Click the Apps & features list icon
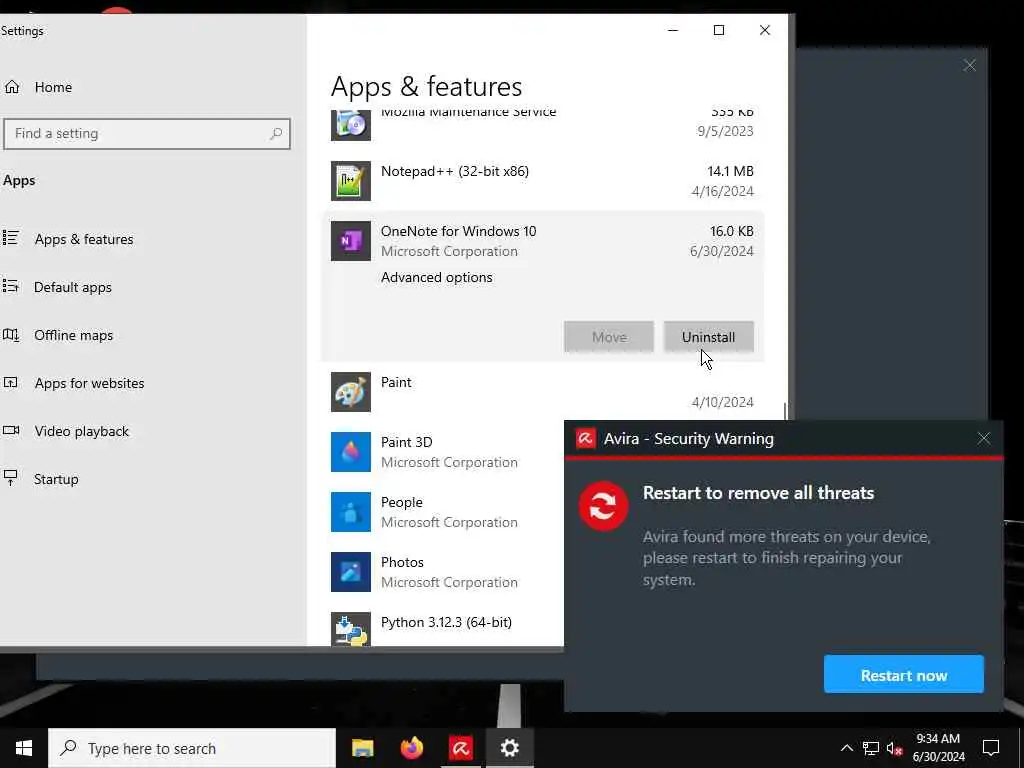 click(10, 238)
